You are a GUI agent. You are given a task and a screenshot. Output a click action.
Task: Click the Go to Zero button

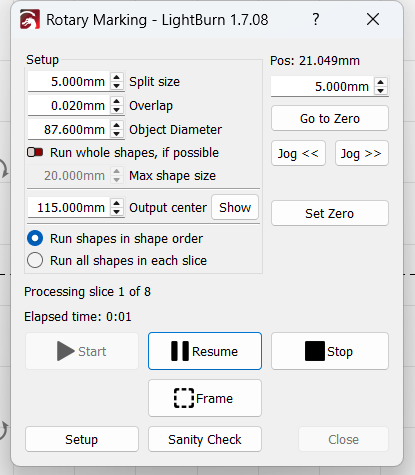(330, 118)
